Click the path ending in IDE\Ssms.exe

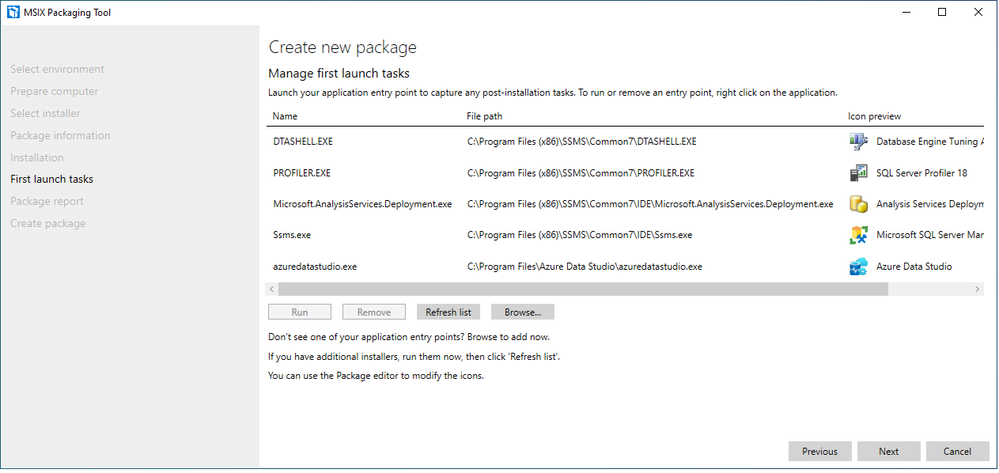pos(579,235)
